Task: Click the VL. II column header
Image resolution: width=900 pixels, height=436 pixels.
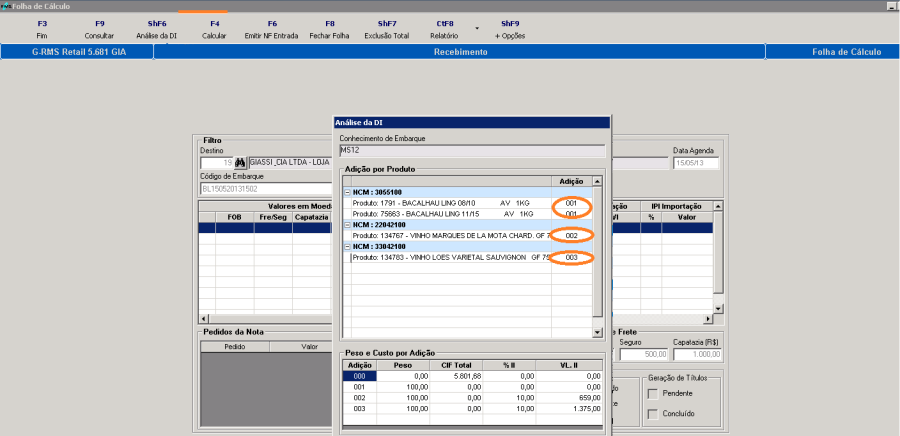Action: coord(569,365)
